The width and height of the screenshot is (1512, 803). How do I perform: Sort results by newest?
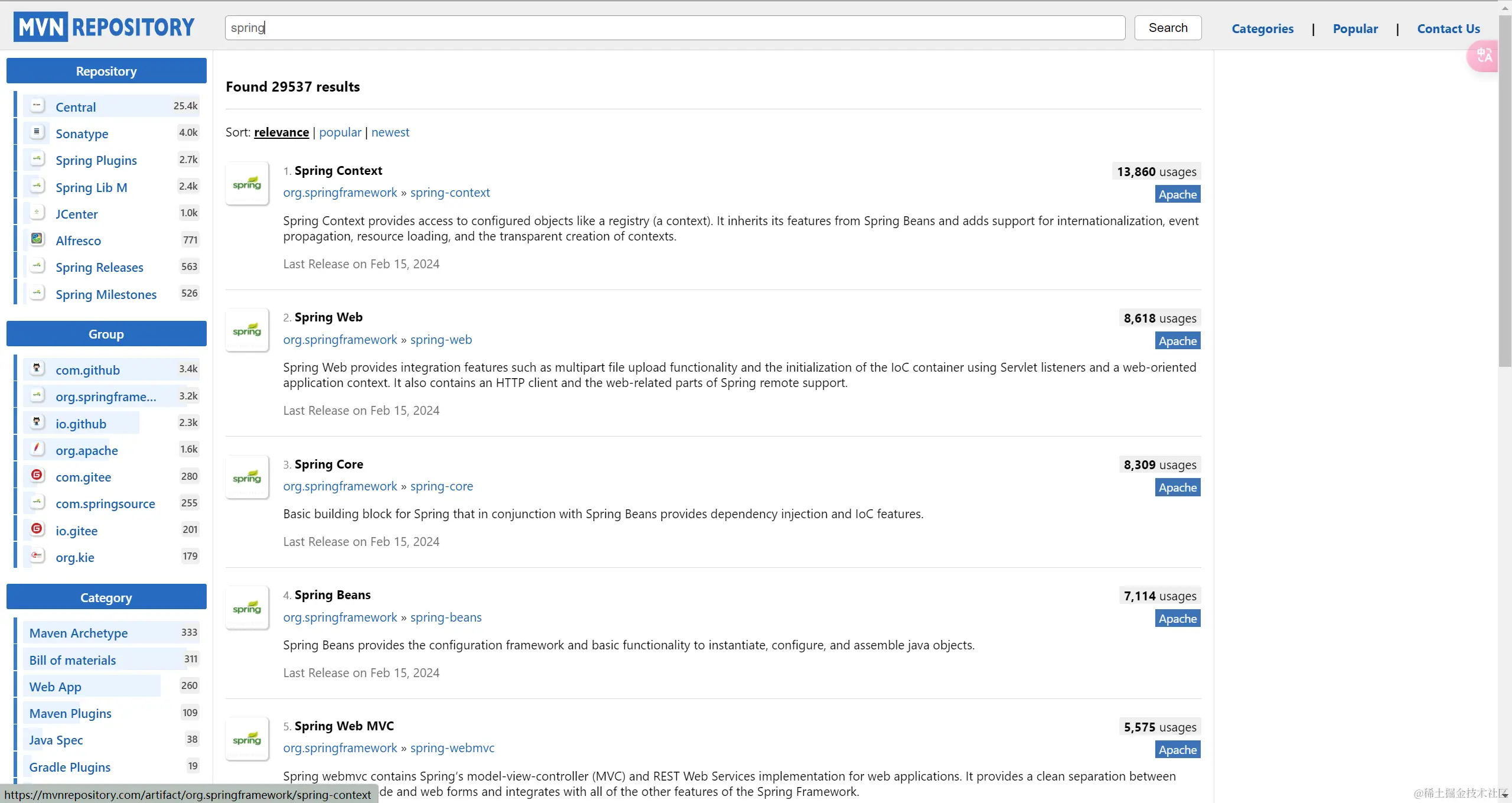click(390, 132)
